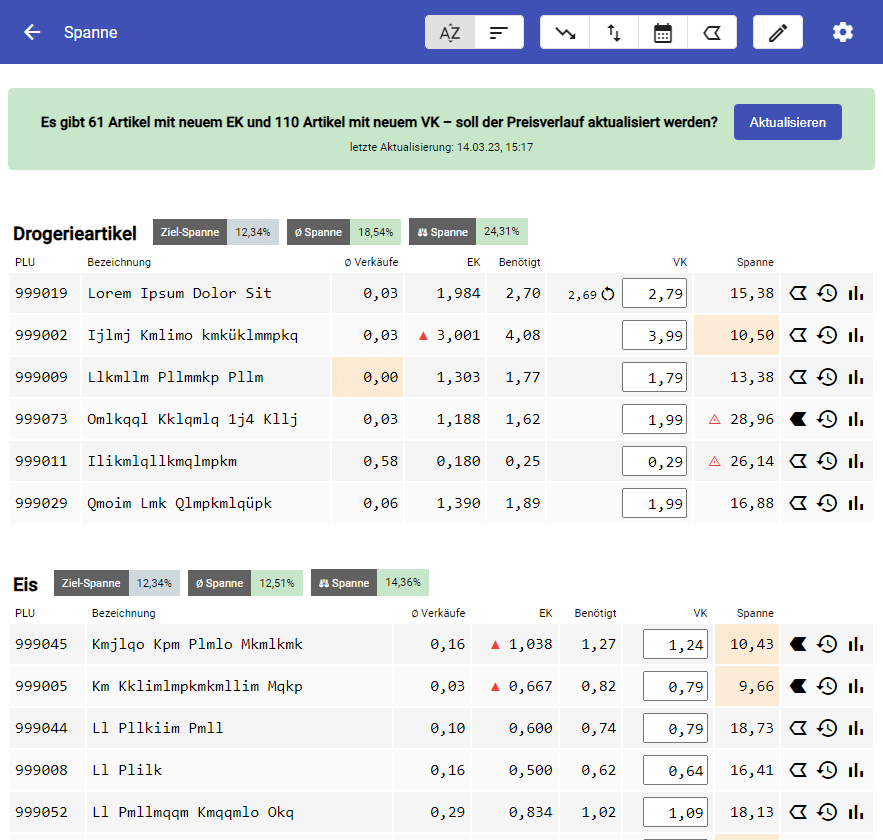Edit VK field with value 1,24
Screen dimensions: 883x840
(675, 644)
